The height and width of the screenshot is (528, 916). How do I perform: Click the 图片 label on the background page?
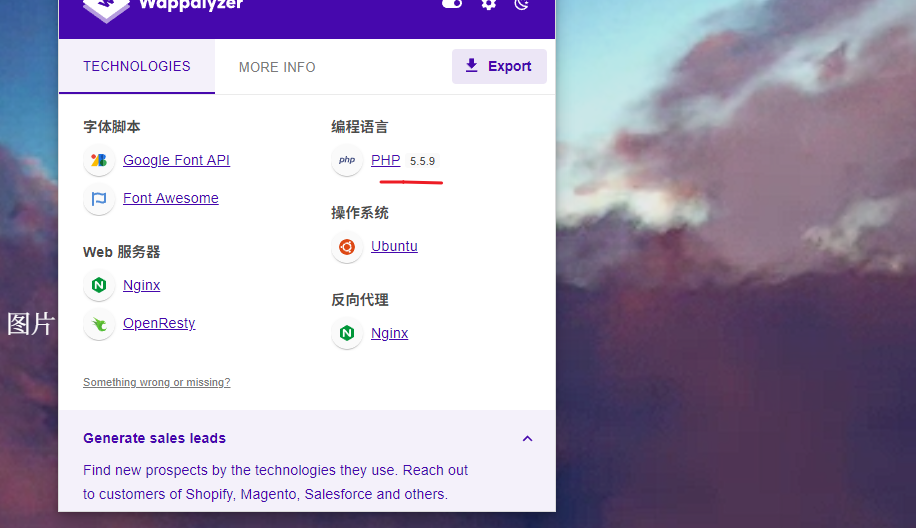[x=31, y=324]
